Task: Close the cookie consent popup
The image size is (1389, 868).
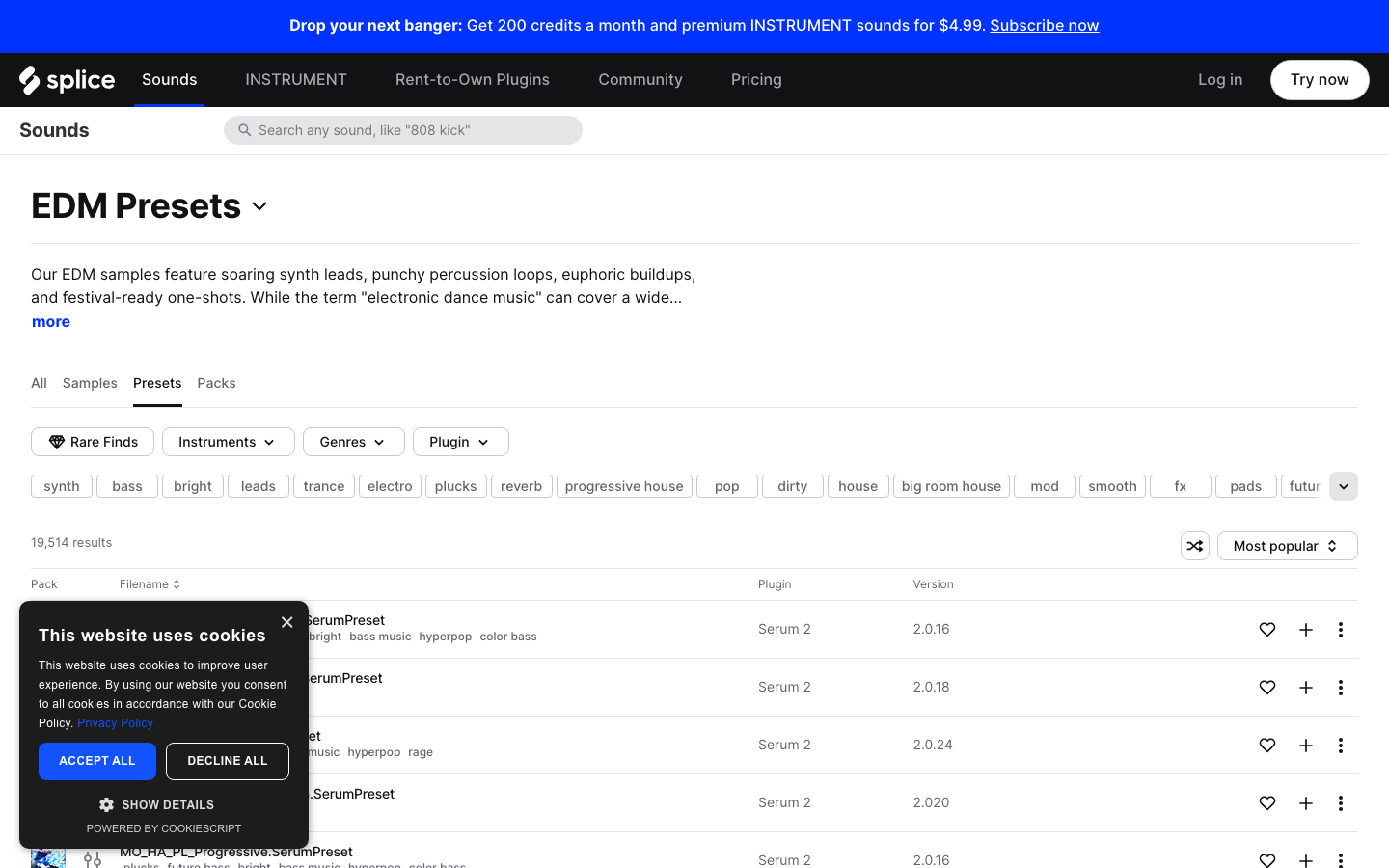Action: tap(286, 622)
